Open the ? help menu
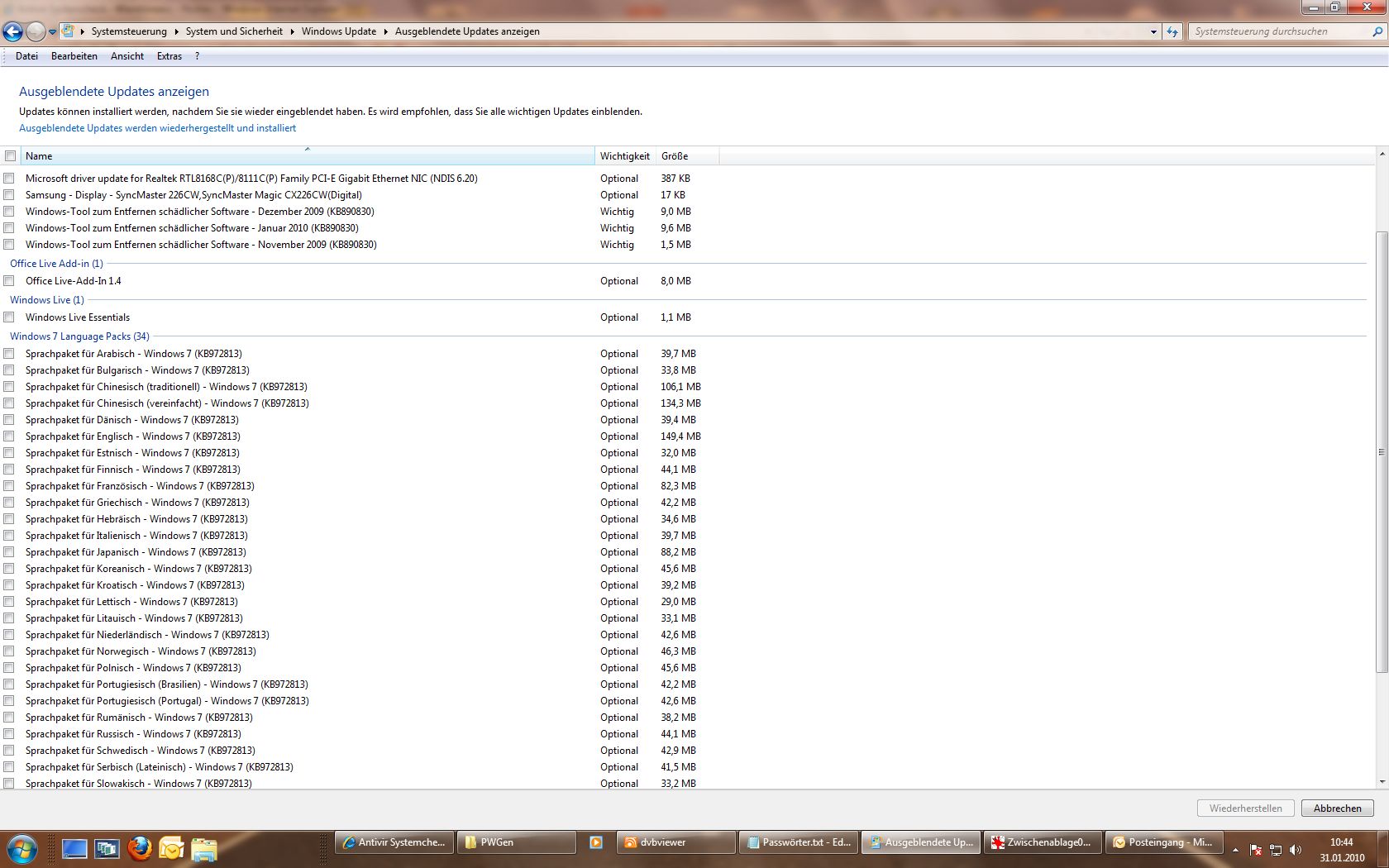 click(197, 56)
